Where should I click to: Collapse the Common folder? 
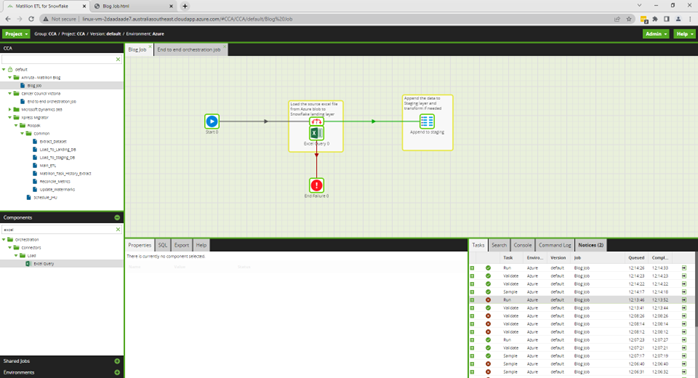22,134
